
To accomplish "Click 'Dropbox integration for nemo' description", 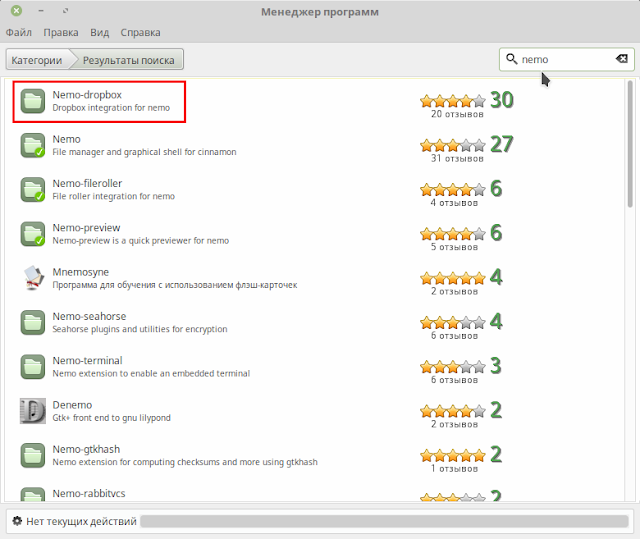I will point(111,108).
